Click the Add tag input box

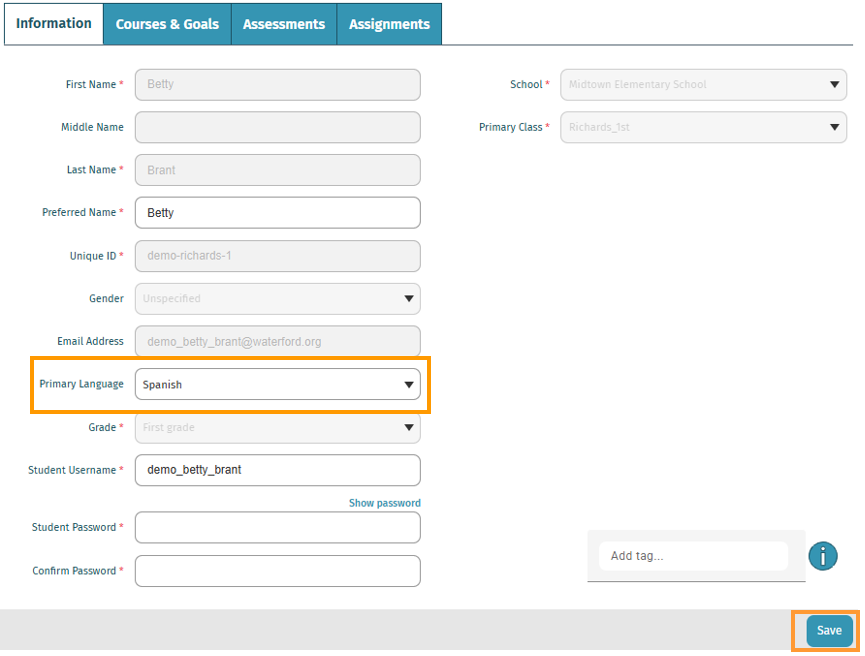click(x=693, y=556)
